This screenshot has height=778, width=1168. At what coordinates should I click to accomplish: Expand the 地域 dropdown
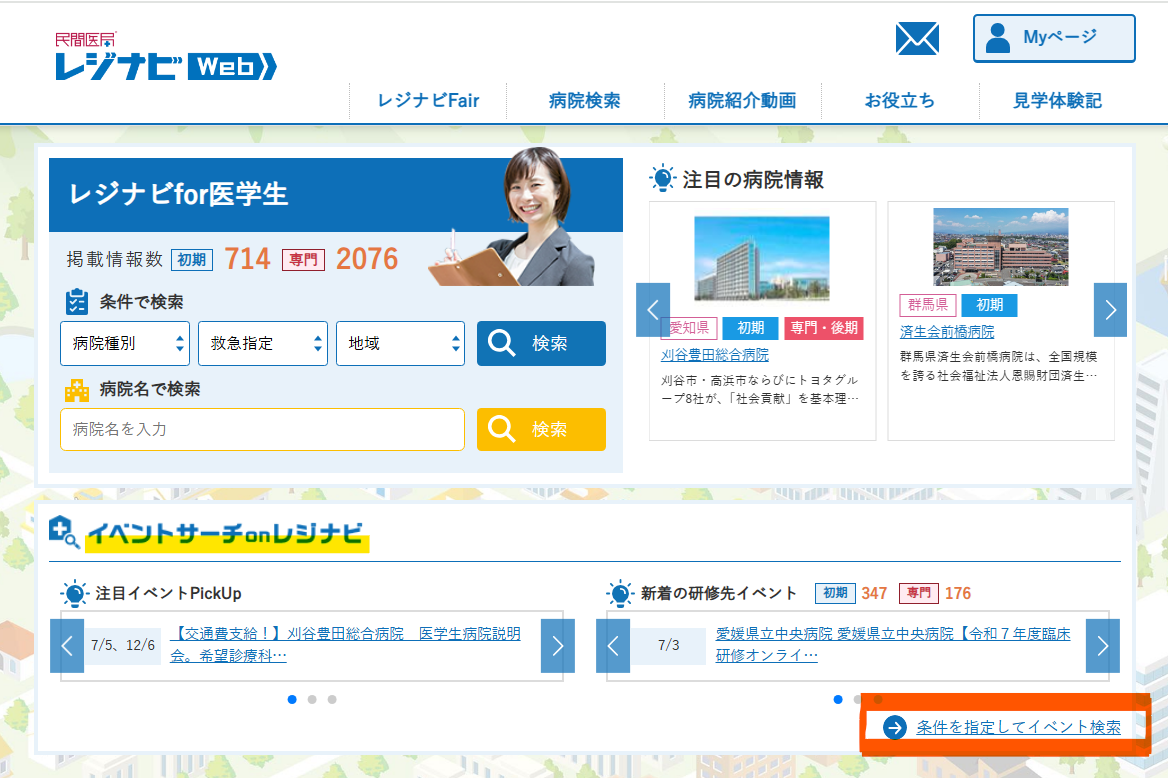point(401,344)
